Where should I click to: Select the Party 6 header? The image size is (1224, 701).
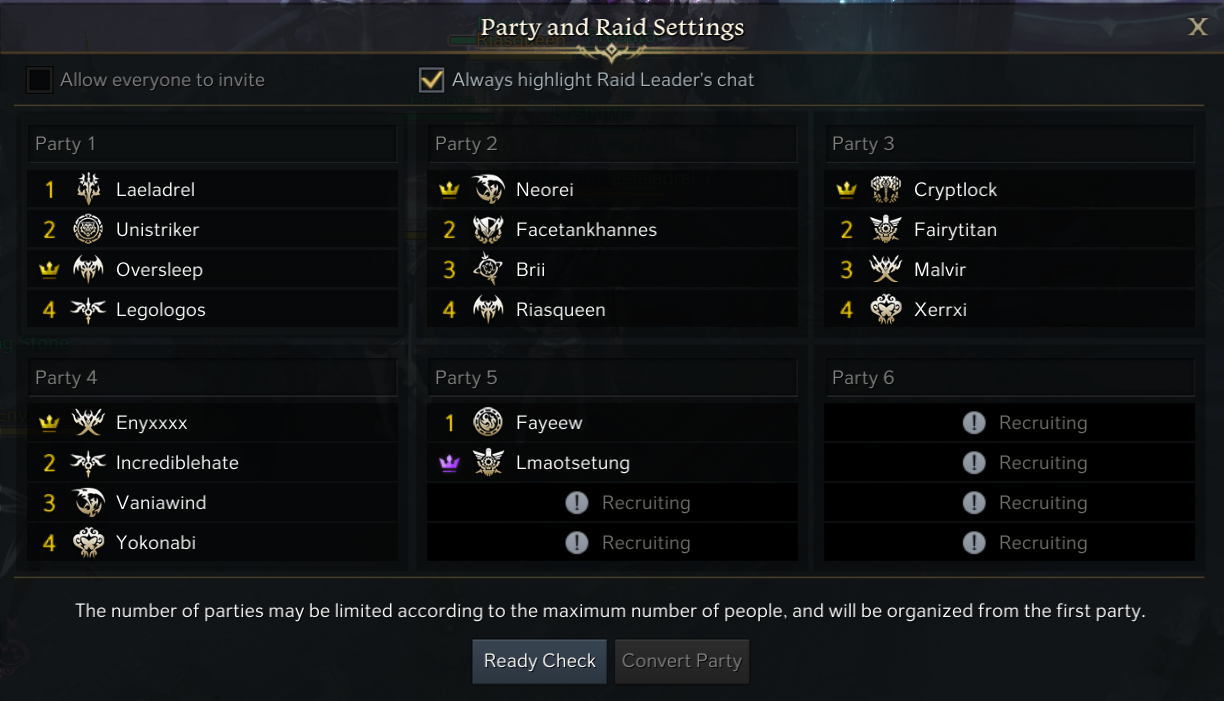1010,377
